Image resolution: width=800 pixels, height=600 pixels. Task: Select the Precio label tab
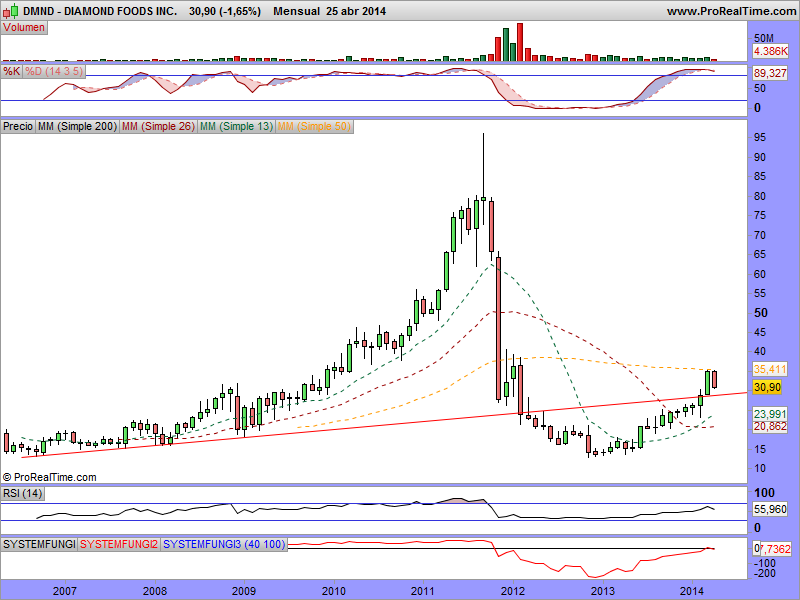(x=18, y=126)
